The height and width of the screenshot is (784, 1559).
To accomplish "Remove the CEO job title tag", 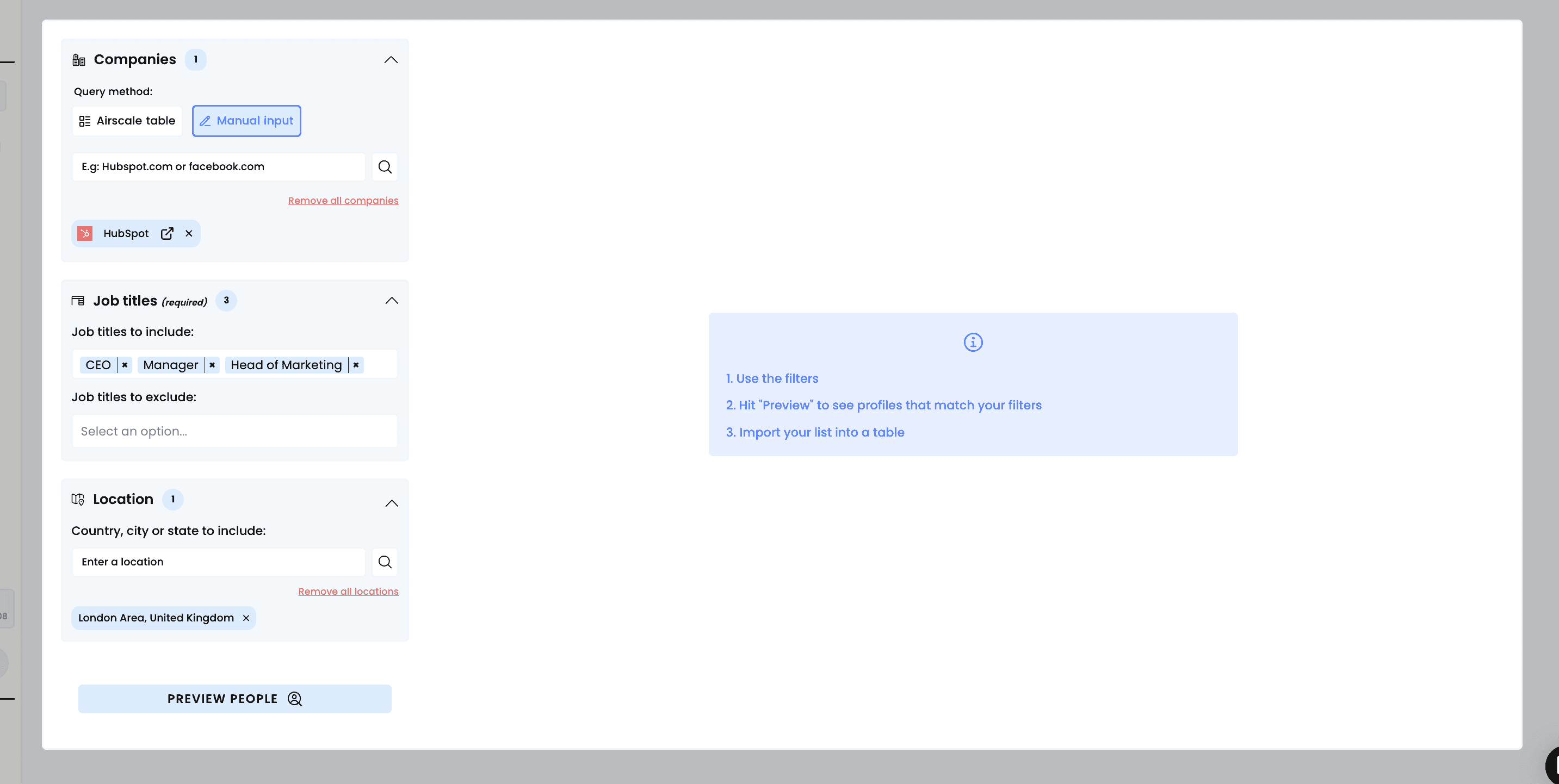I will 125,365.
